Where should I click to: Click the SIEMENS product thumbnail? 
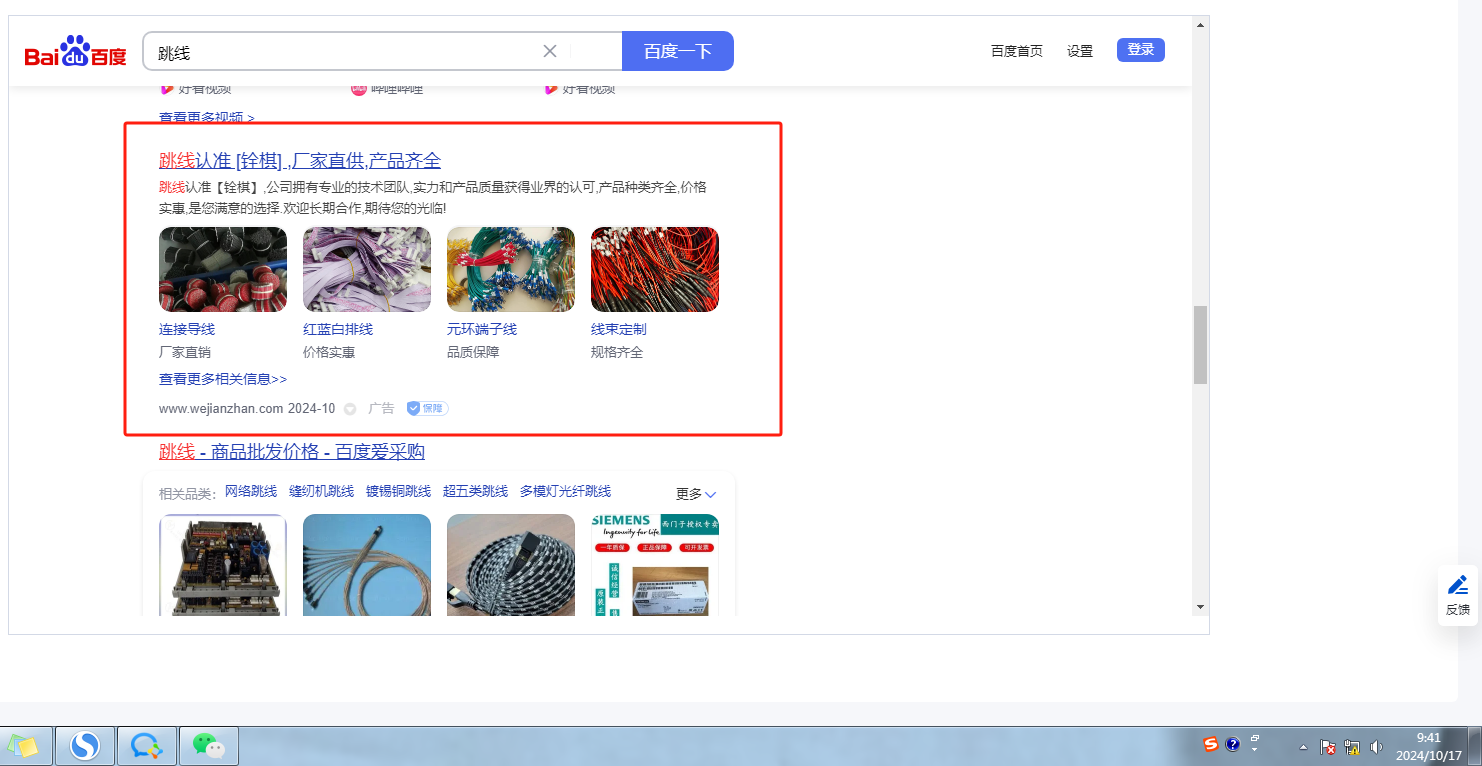pos(655,565)
